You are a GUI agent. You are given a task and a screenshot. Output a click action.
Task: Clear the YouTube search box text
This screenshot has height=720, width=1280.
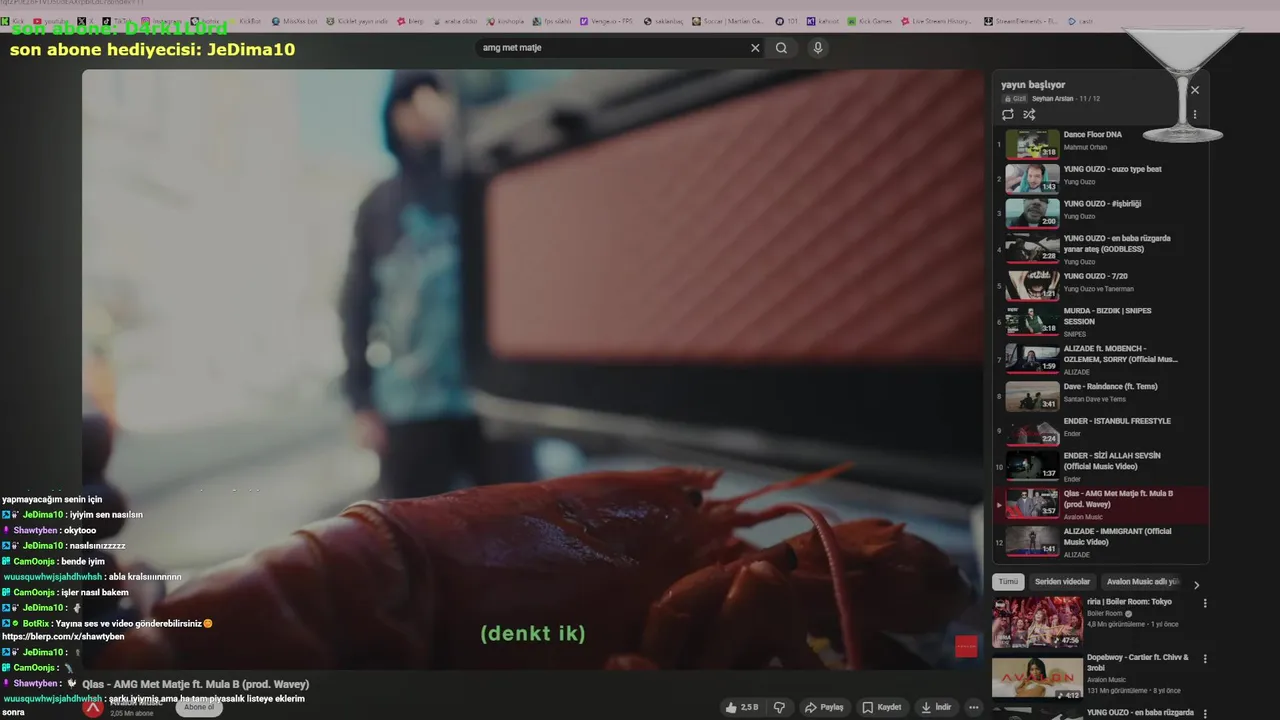pos(755,48)
